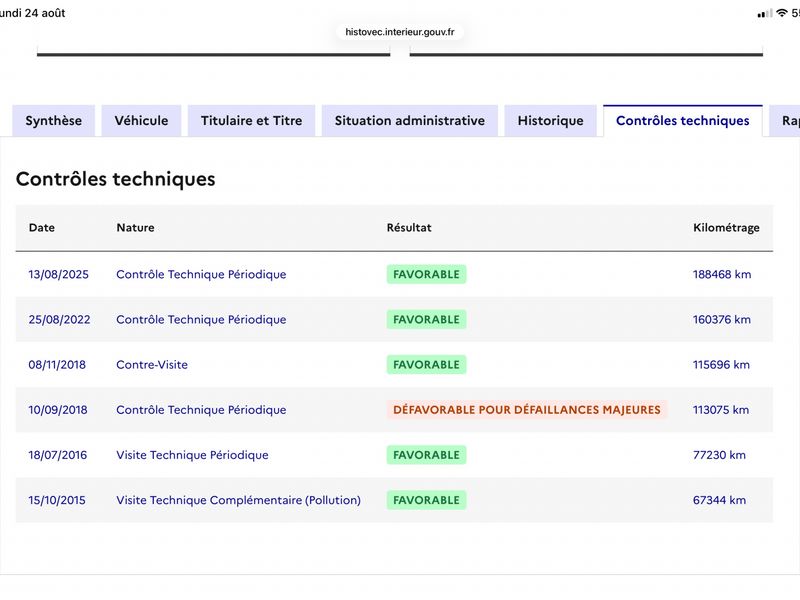Open the 25/08/2022 Contrôle Technique Périodique row
800x600 pixels.
394,319
